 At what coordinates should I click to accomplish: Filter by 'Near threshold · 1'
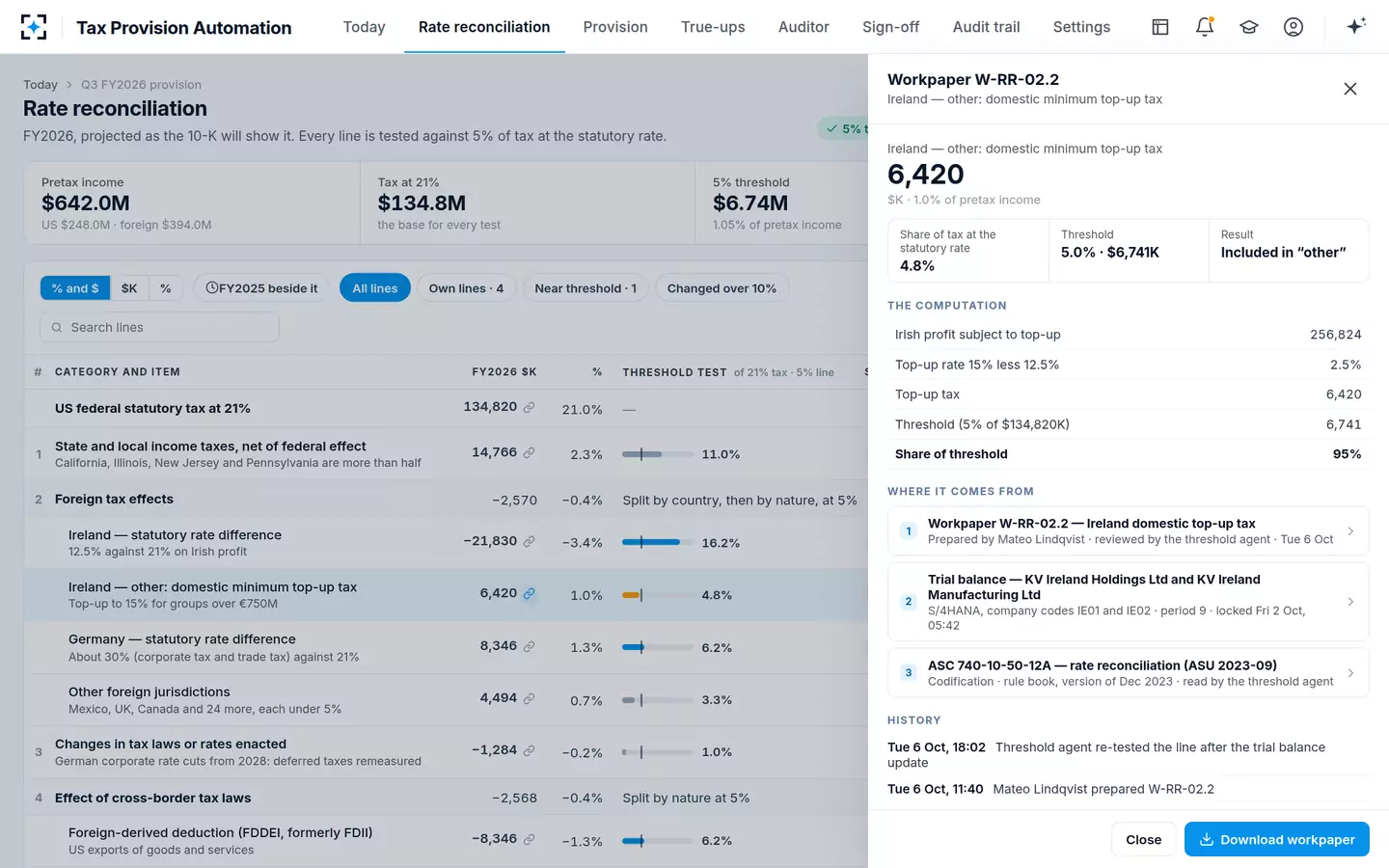click(x=586, y=288)
